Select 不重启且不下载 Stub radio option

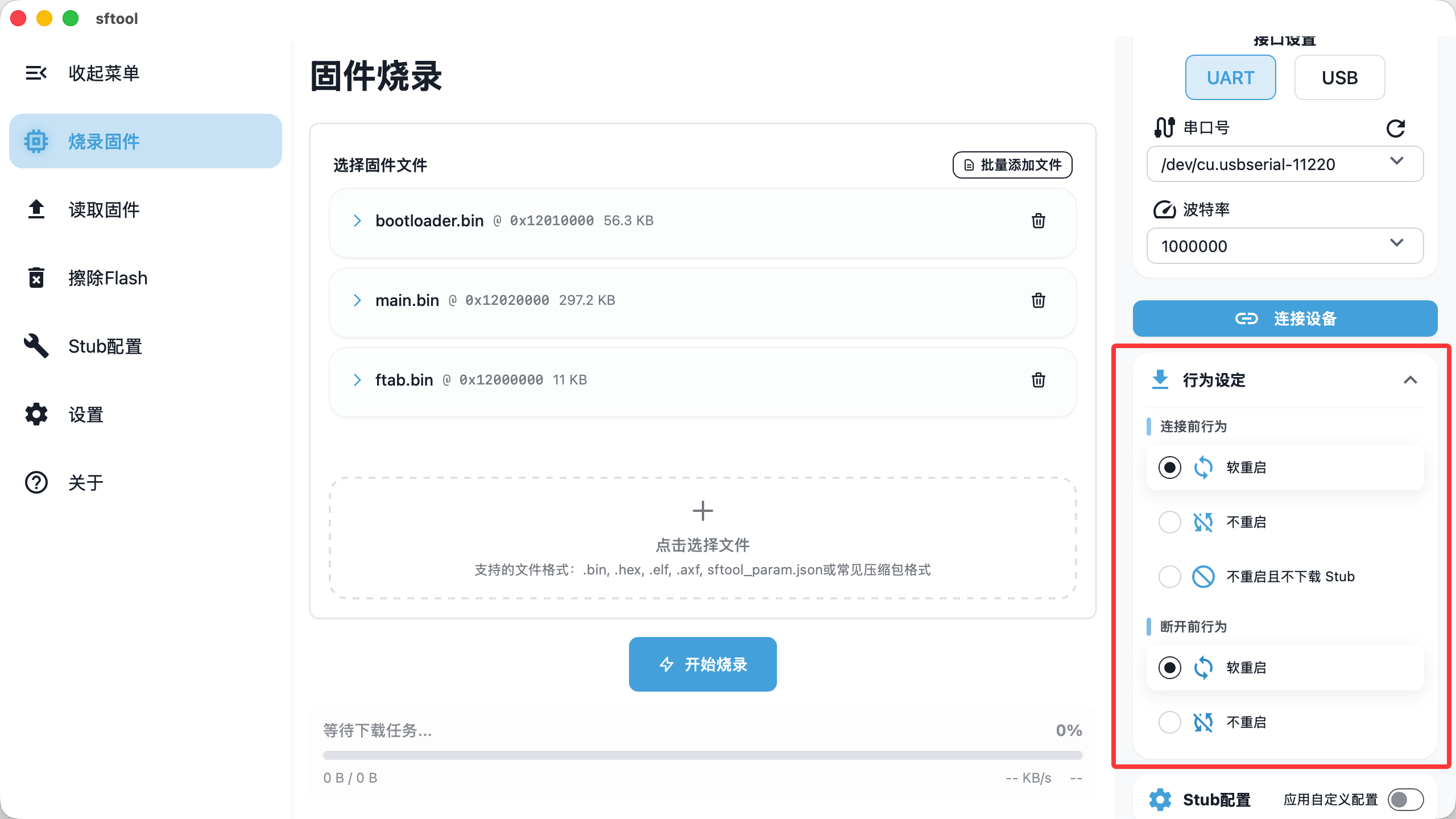point(1169,577)
